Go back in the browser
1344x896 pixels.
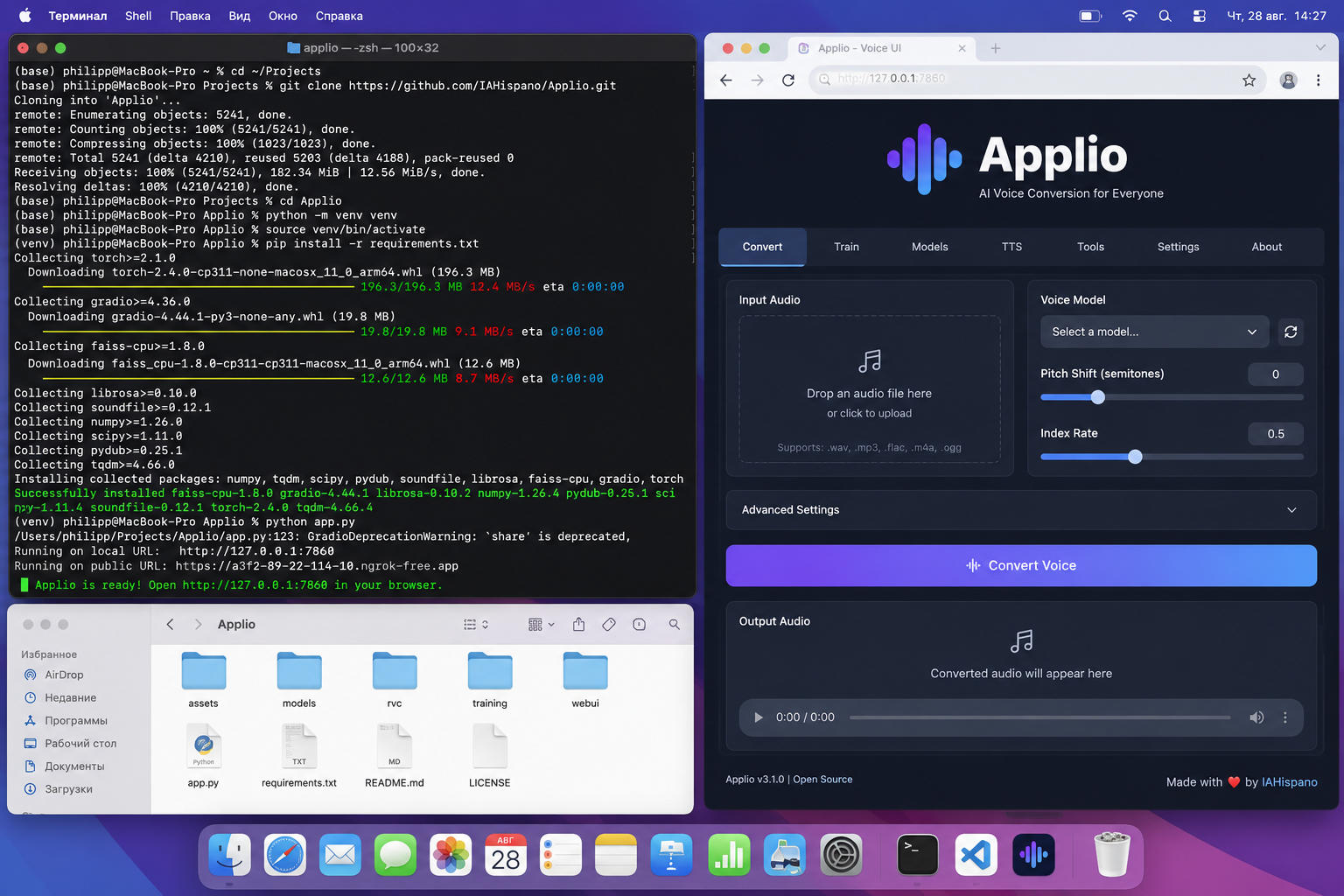click(x=725, y=80)
